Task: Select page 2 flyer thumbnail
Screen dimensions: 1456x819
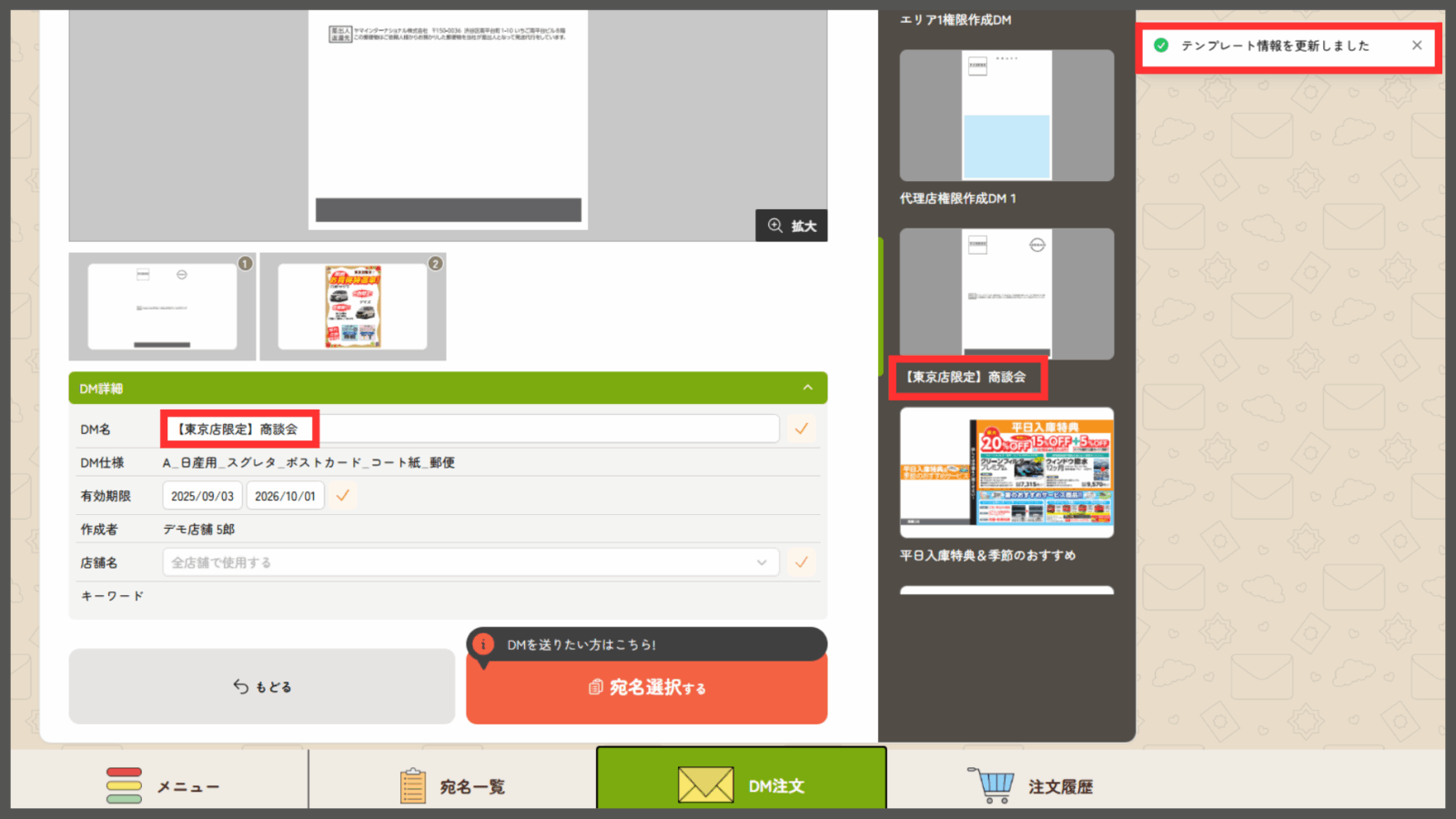Action: click(353, 307)
